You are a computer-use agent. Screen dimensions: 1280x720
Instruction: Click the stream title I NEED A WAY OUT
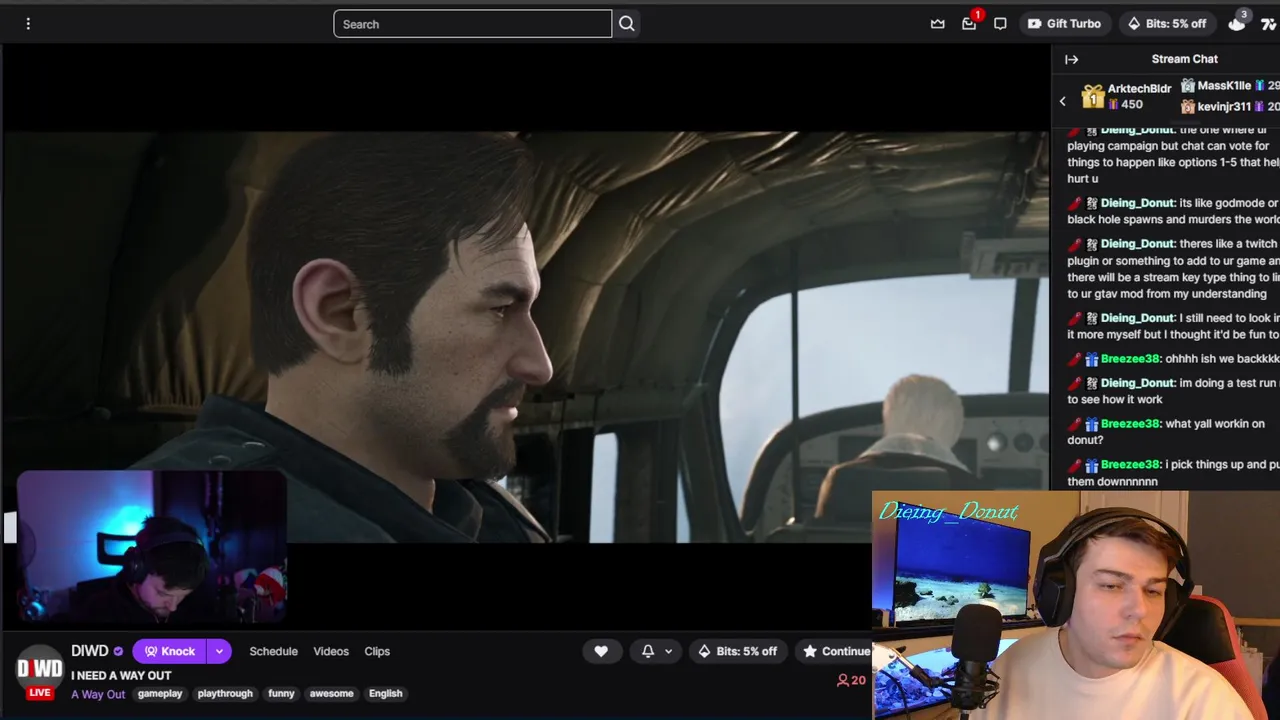pos(121,675)
